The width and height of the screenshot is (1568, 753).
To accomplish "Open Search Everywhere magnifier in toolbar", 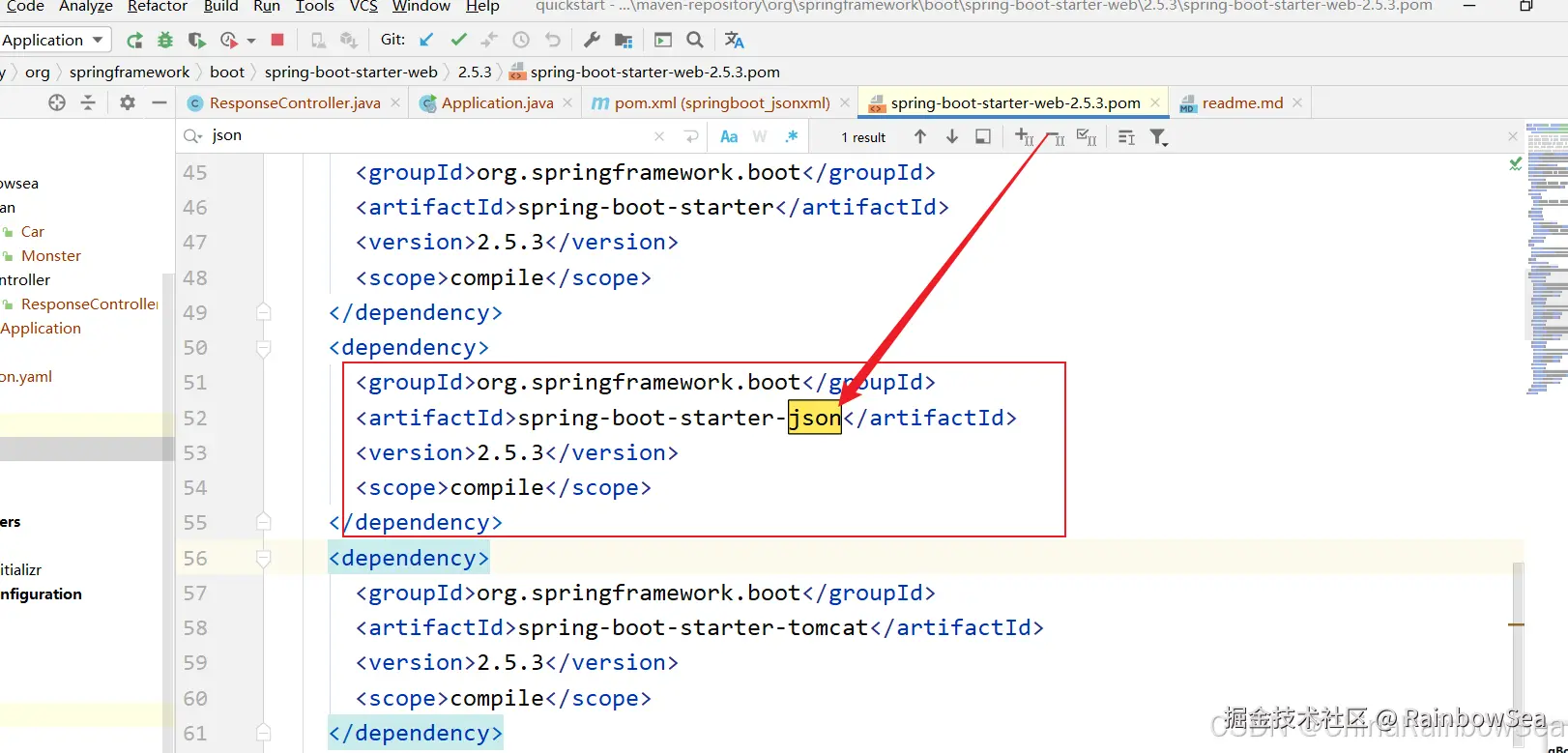I will [694, 40].
